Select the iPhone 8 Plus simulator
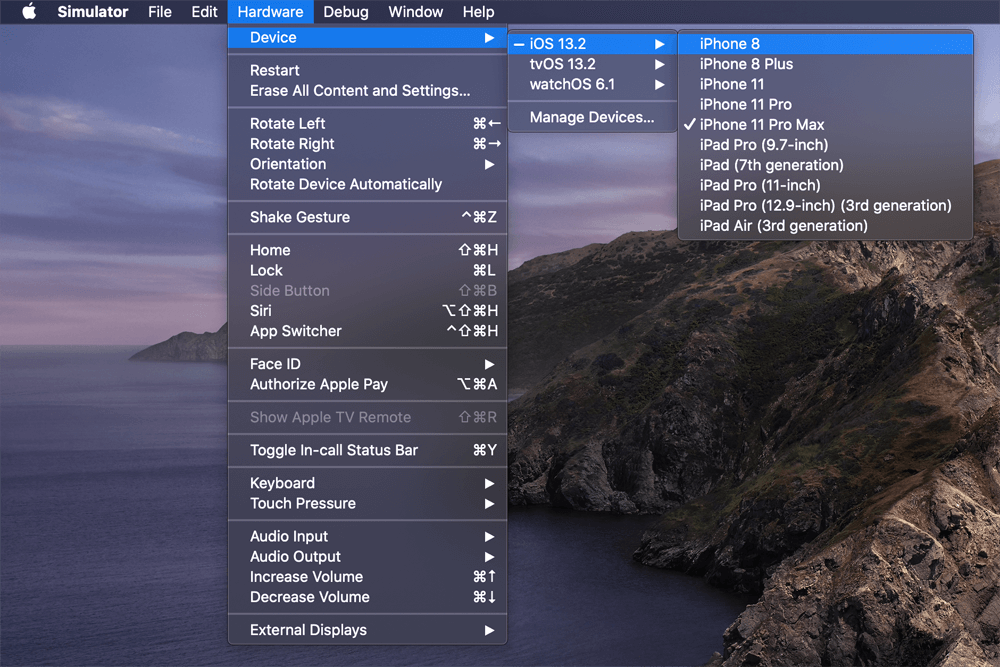1000x667 pixels. [825, 64]
